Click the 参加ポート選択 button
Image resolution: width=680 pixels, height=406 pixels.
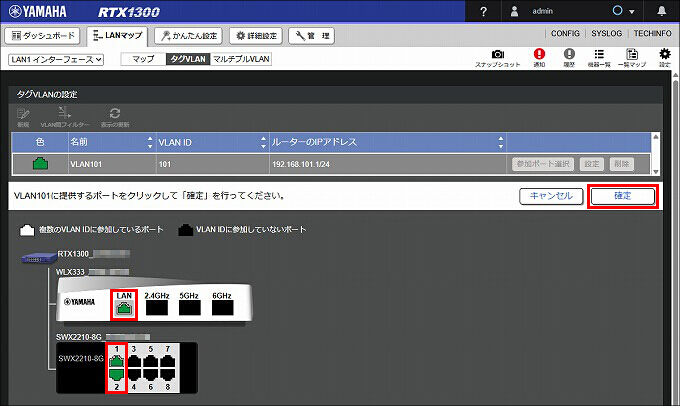click(543, 164)
